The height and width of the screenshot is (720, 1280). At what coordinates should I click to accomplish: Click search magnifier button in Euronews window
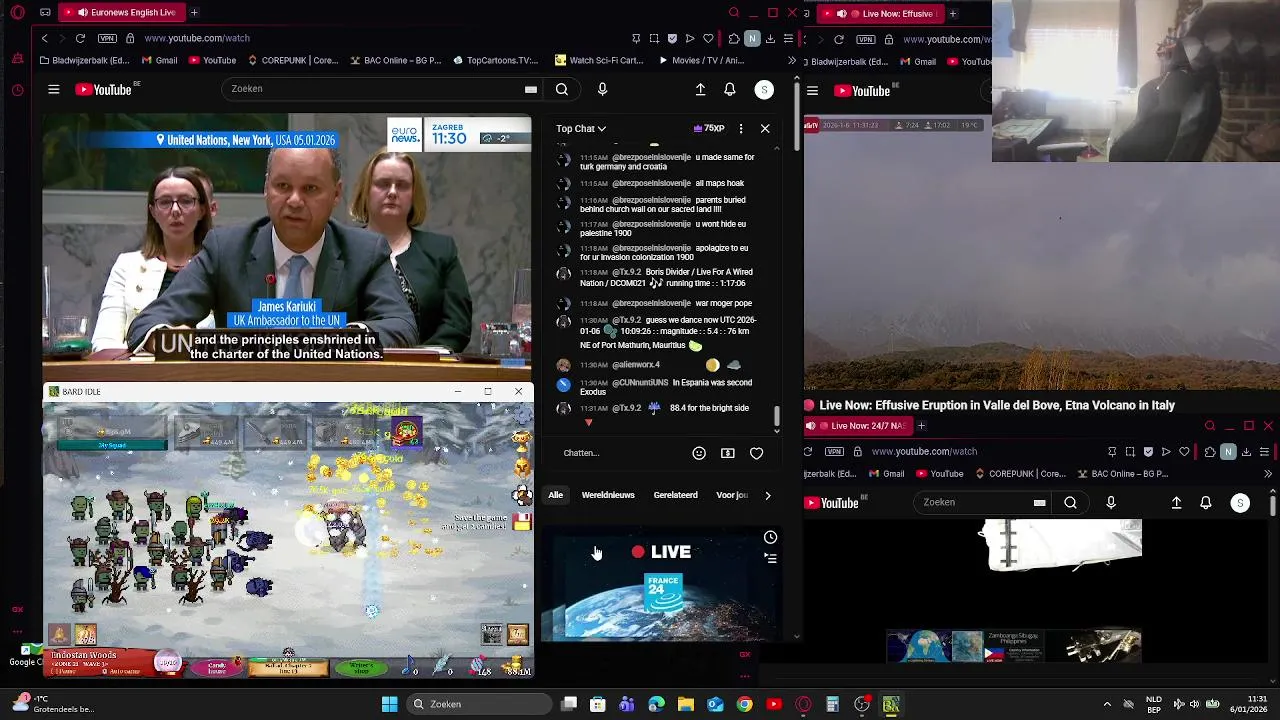(562, 89)
